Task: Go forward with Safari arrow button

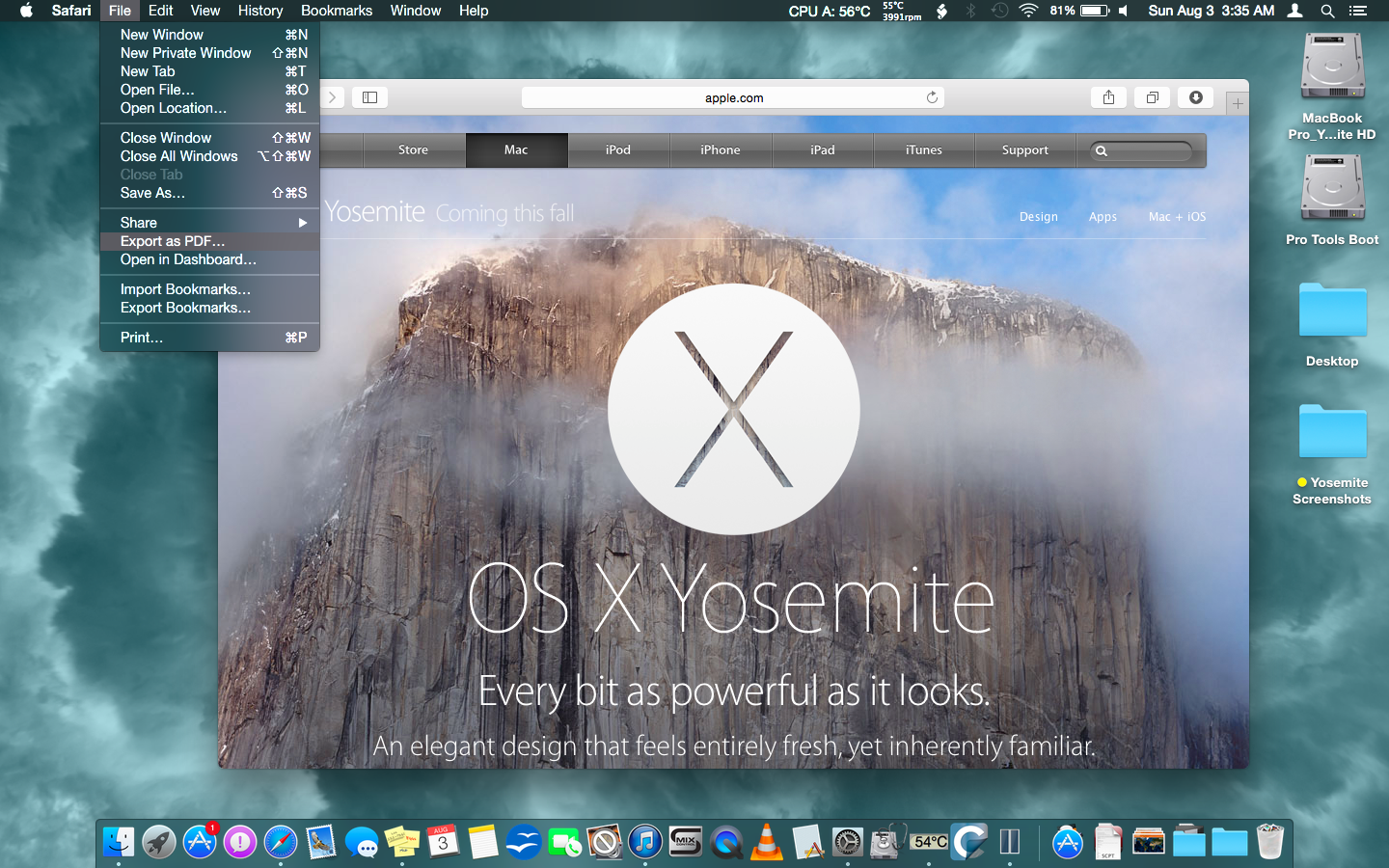Action: click(332, 97)
